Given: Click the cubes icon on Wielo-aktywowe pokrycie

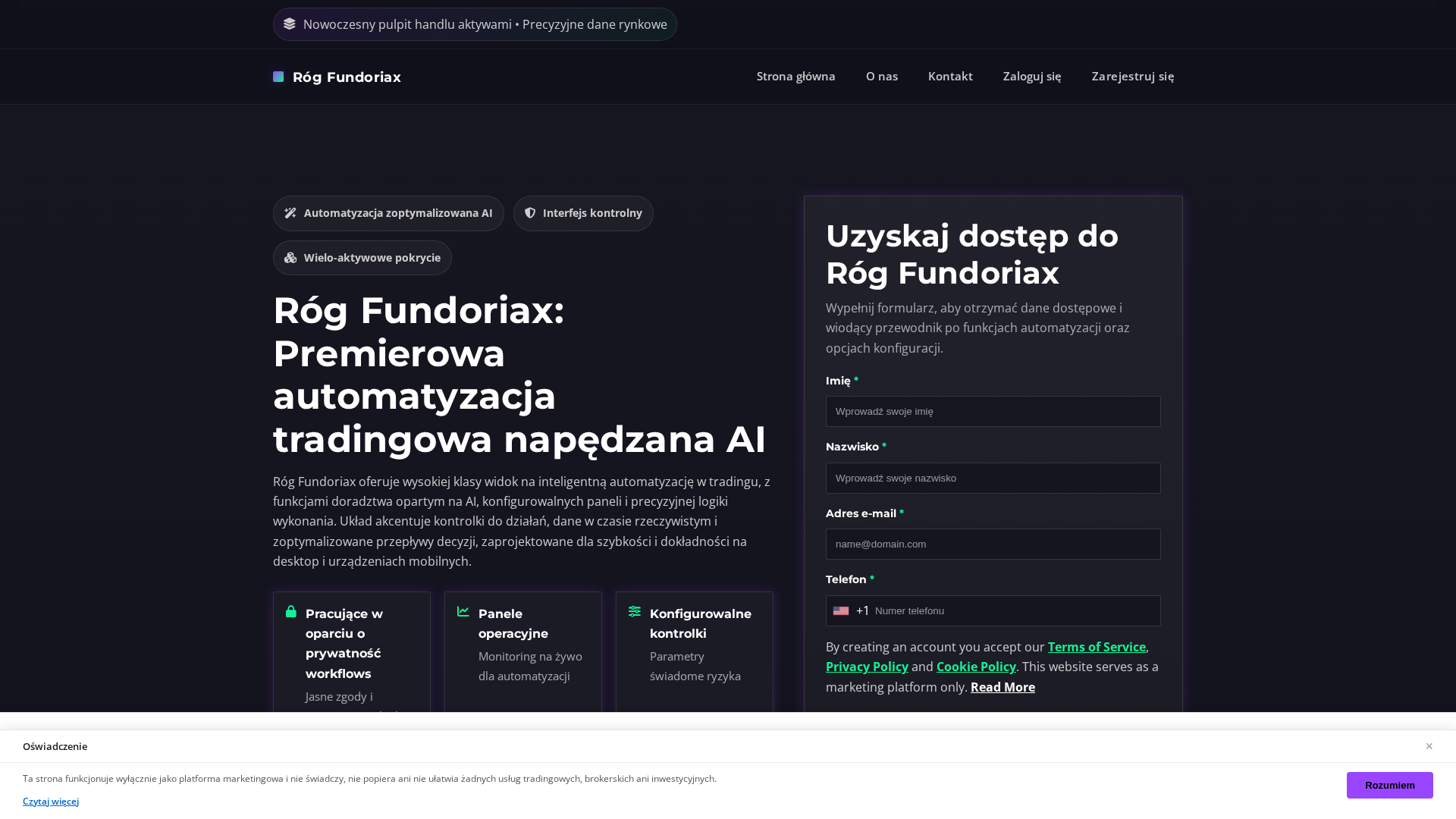Looking at the screenshot, I should 290,258.
